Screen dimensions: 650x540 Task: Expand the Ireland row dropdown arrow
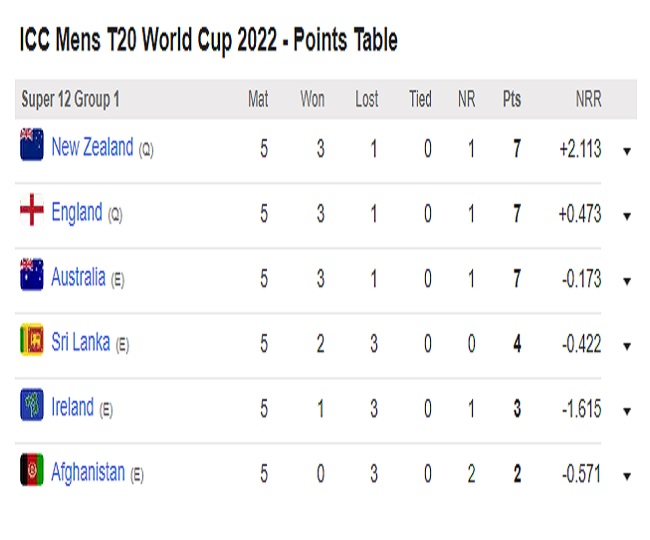coord(627,412)
